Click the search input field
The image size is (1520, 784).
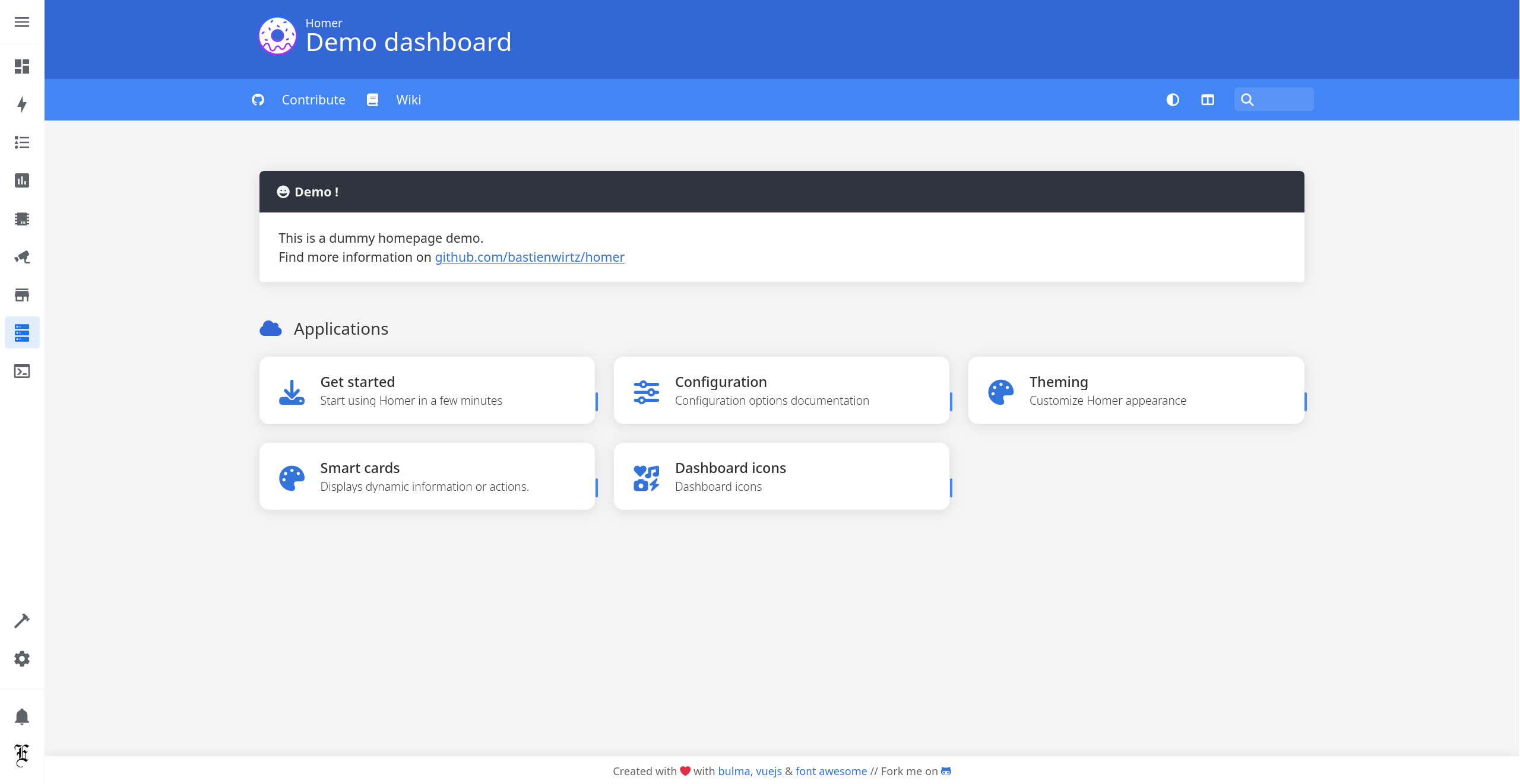pos(1282,100)
